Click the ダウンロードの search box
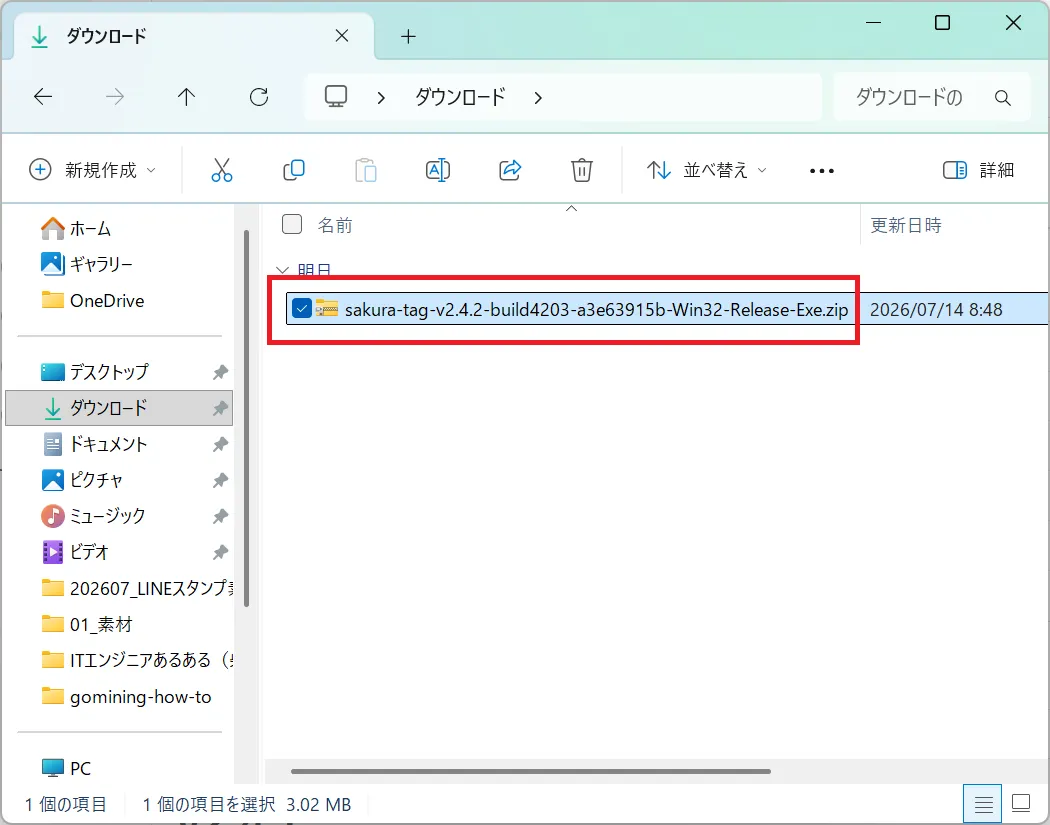Viewport: 1050px width, 825px height. coord(932,97)
